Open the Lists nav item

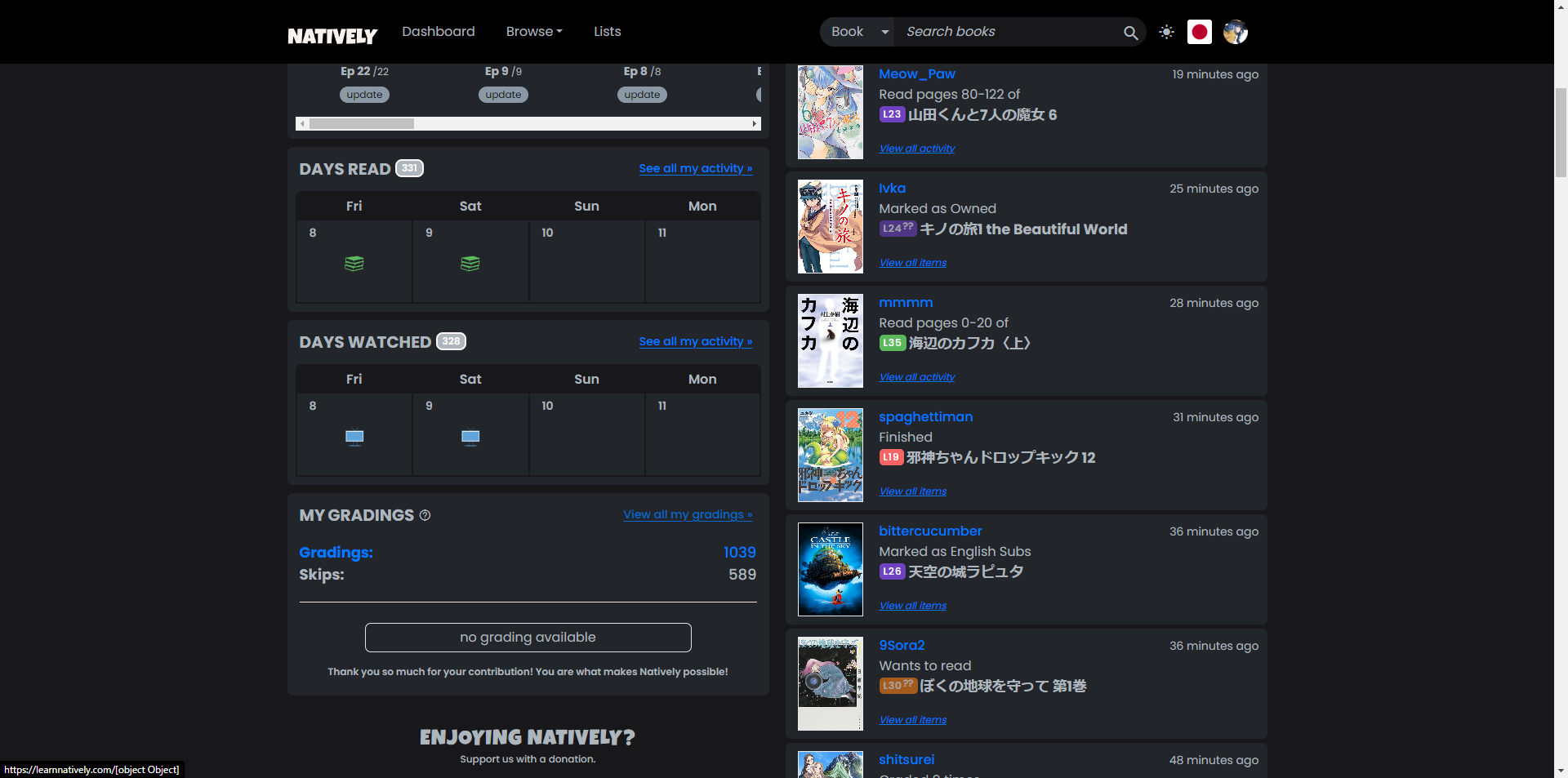click(x=607, y=32)
